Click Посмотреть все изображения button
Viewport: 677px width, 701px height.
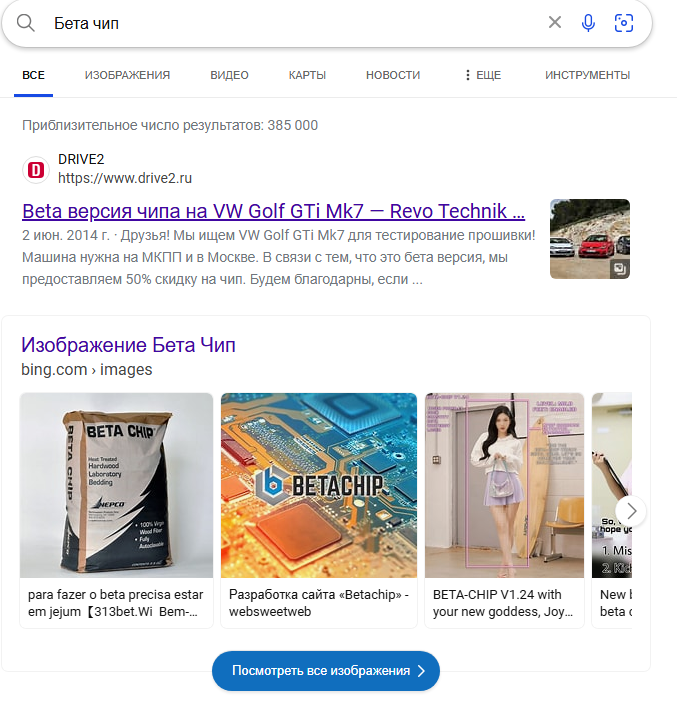[326, 671]
